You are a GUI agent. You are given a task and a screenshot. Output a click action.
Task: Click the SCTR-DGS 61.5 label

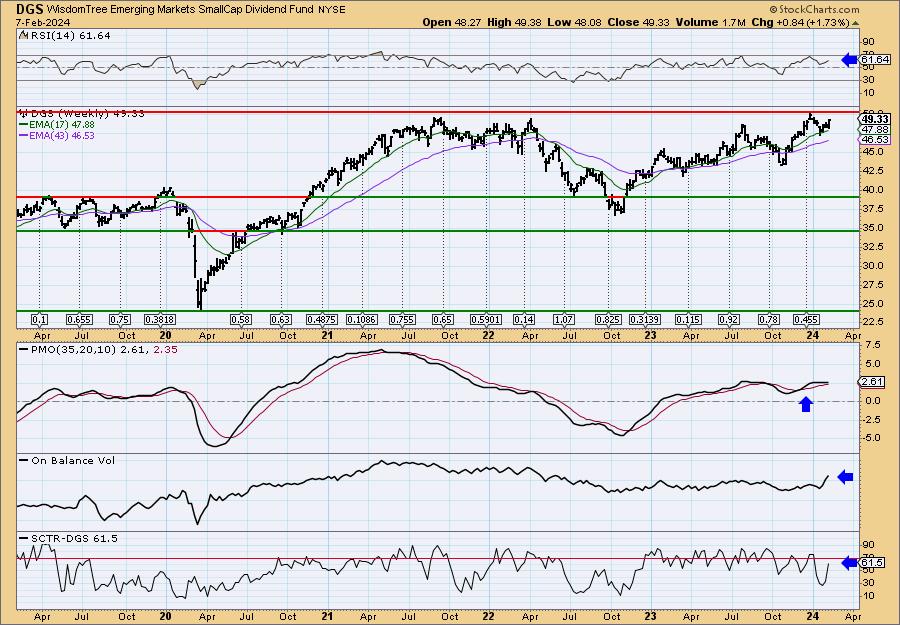[74, 538]
